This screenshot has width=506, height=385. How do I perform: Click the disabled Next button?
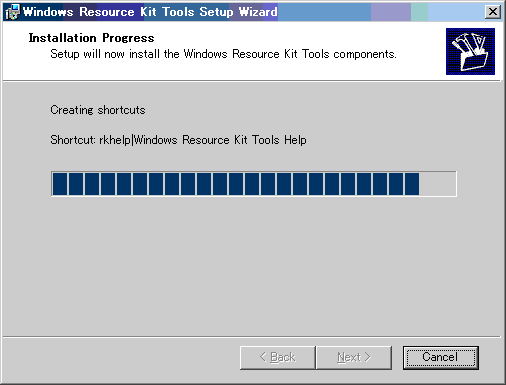click(354, 357)
